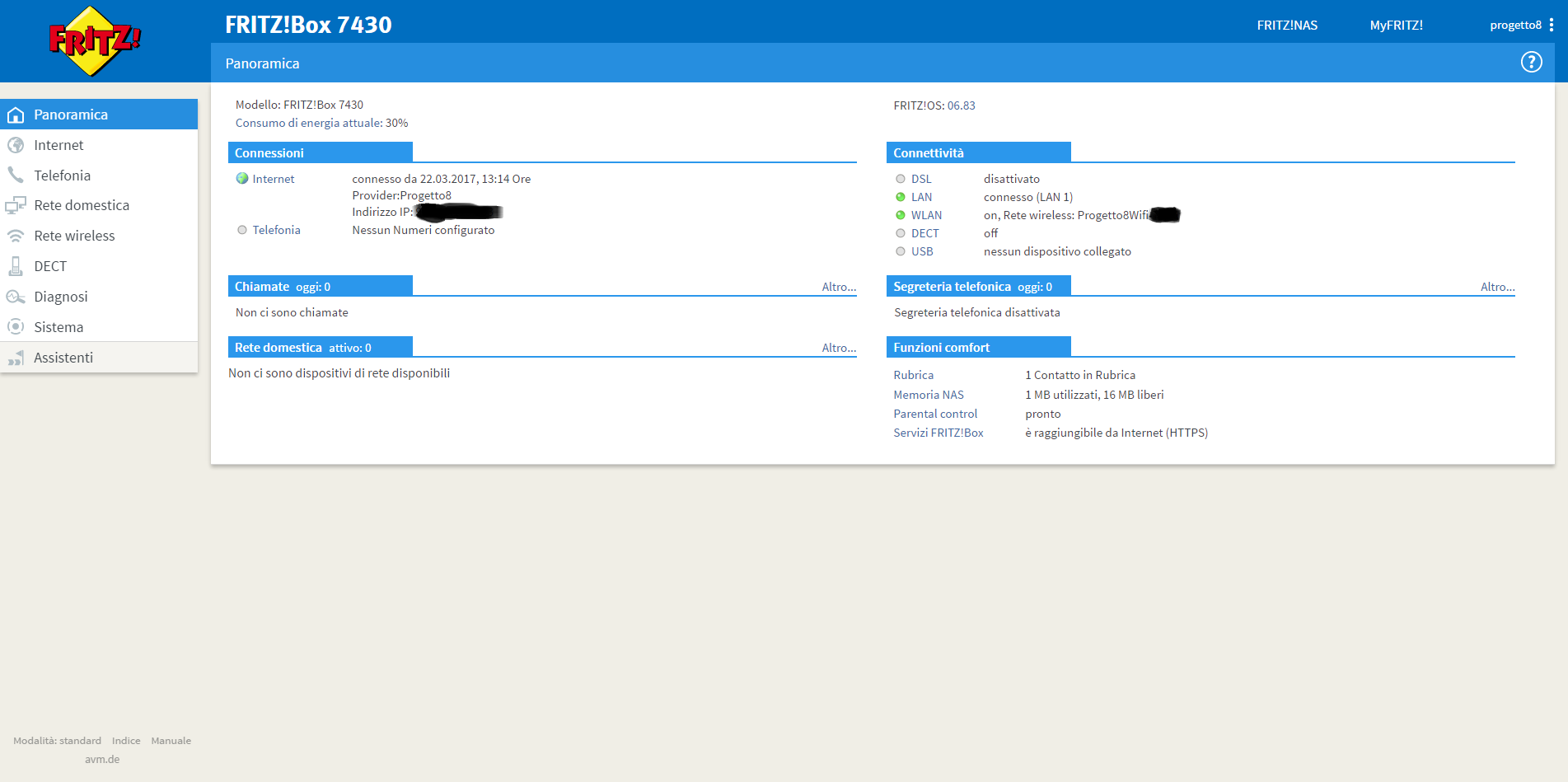This screenshot has height=782, width=1568.
Task: Show more Rete domestica via Altro
Action: (838, 348)
